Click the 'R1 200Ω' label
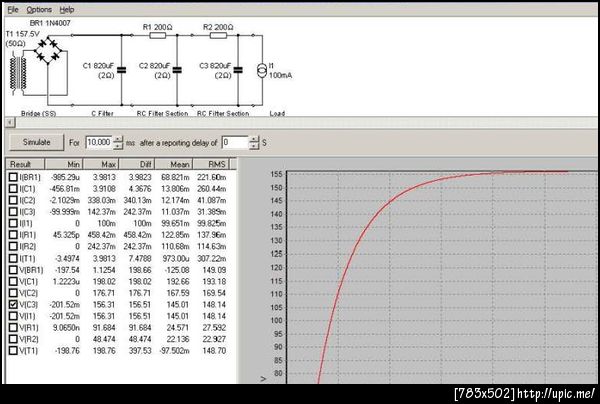 click(158, 27)
